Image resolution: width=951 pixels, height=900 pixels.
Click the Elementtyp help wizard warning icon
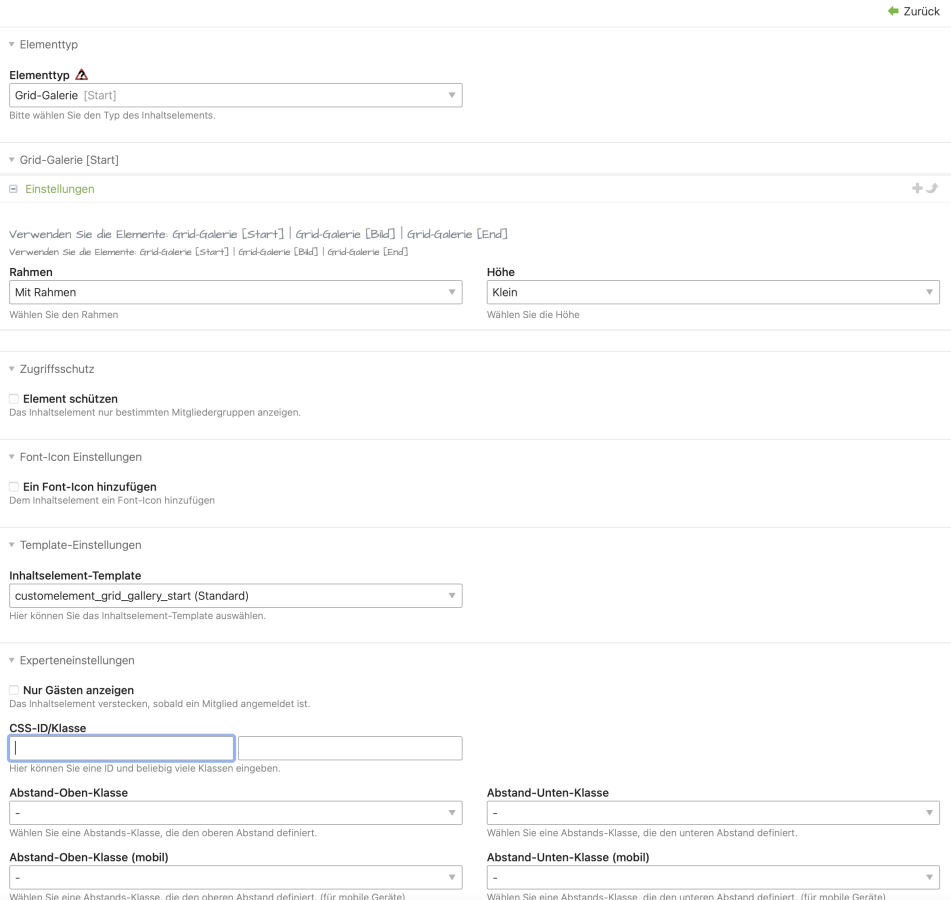pos(82,75)
